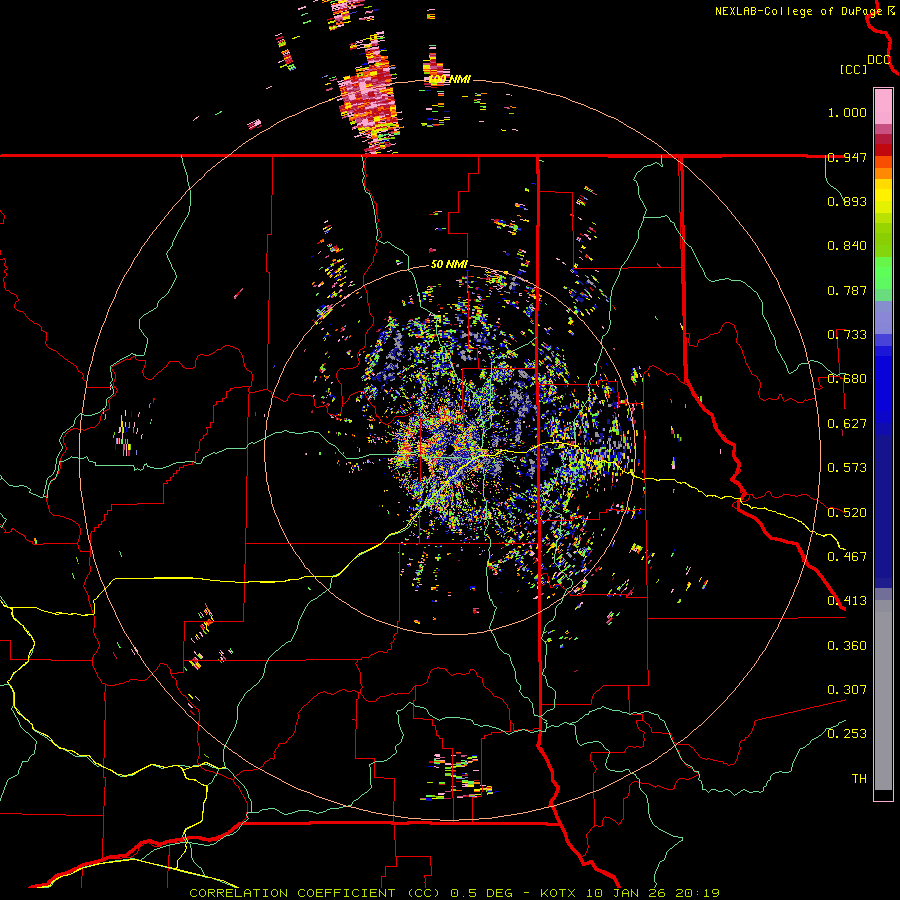Click the TH threshold label on the scale
This screenshot has height=900, width=900.
coord(859,779)
